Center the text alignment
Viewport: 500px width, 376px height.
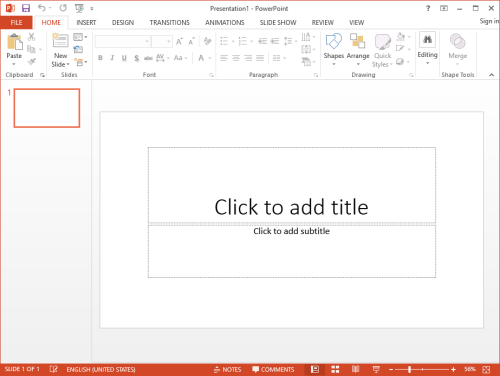(236, 58)
